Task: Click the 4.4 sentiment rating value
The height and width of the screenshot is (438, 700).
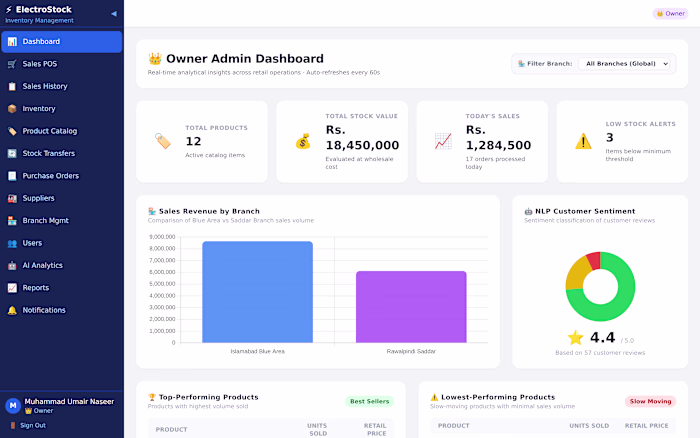Action: coord(602,338)
